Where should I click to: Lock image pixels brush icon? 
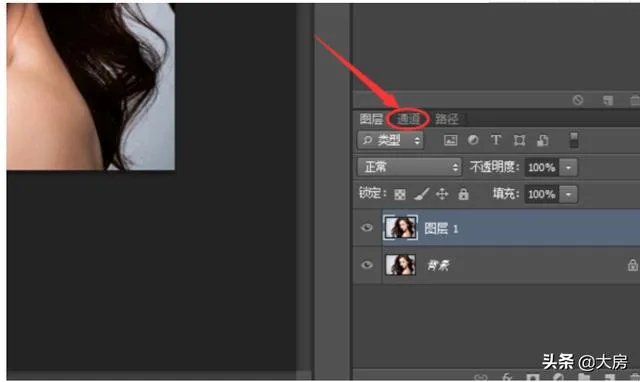422,194
